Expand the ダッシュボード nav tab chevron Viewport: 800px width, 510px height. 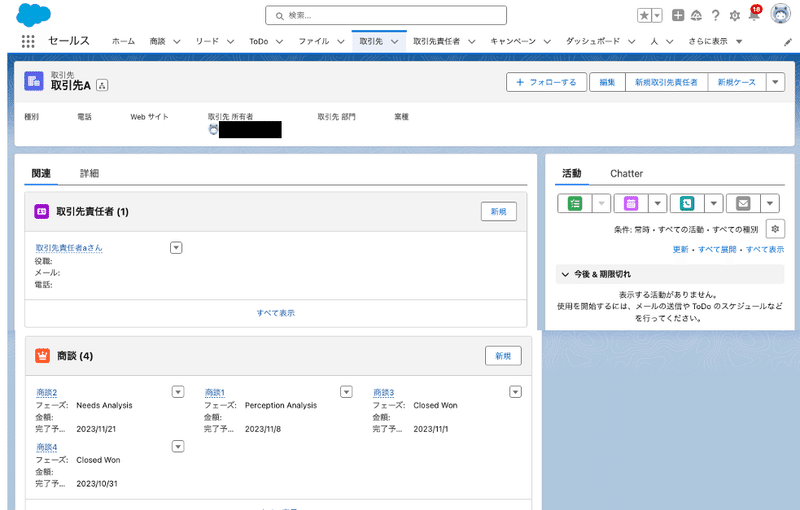point(632,42)
